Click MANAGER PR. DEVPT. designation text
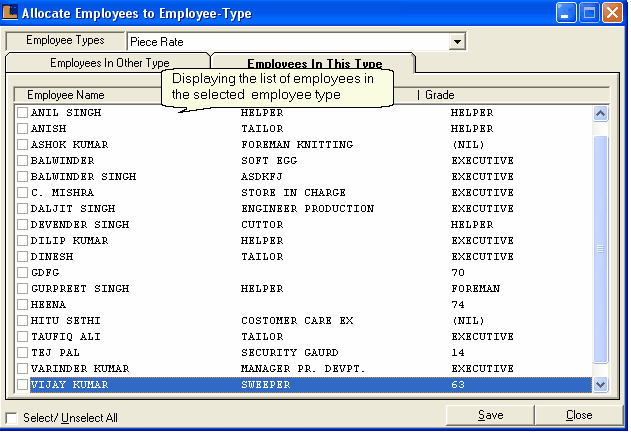 [x=303, y=368]
